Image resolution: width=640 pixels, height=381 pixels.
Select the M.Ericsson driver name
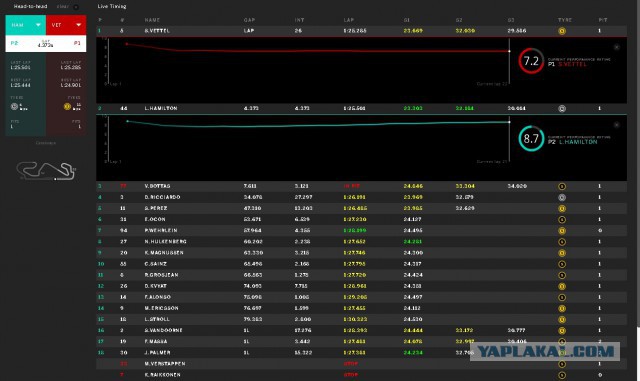pyautogui.click(x=161, y=308)
